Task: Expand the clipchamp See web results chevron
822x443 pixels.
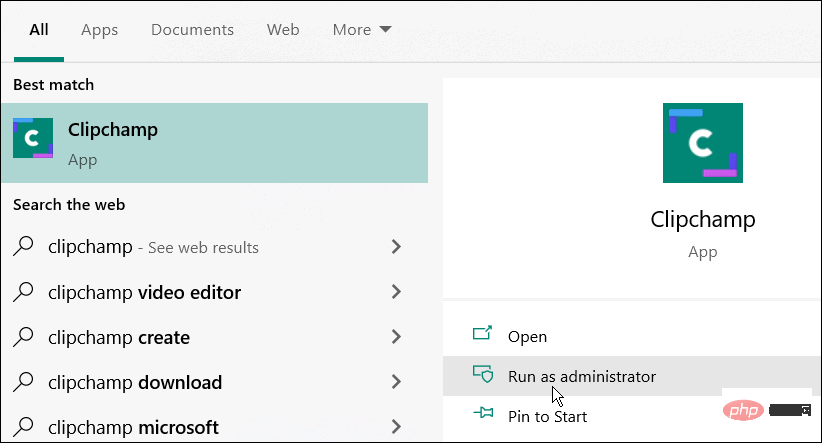Action: (x=396, y=246)
